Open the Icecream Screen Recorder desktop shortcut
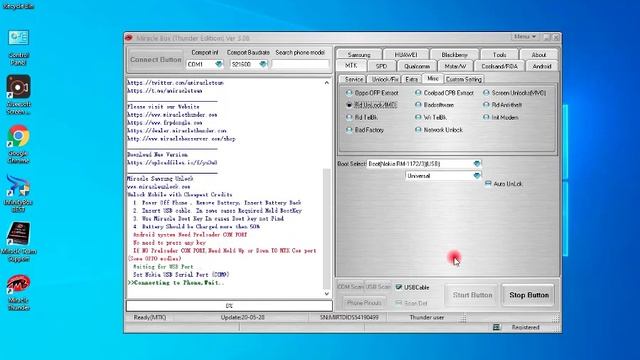 18,95
